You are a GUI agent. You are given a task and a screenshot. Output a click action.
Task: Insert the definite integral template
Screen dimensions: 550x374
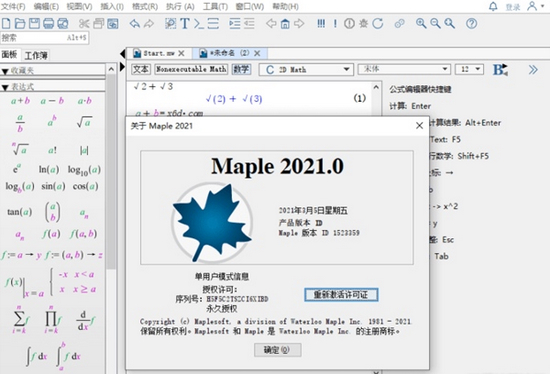click(x=69, y=355)
